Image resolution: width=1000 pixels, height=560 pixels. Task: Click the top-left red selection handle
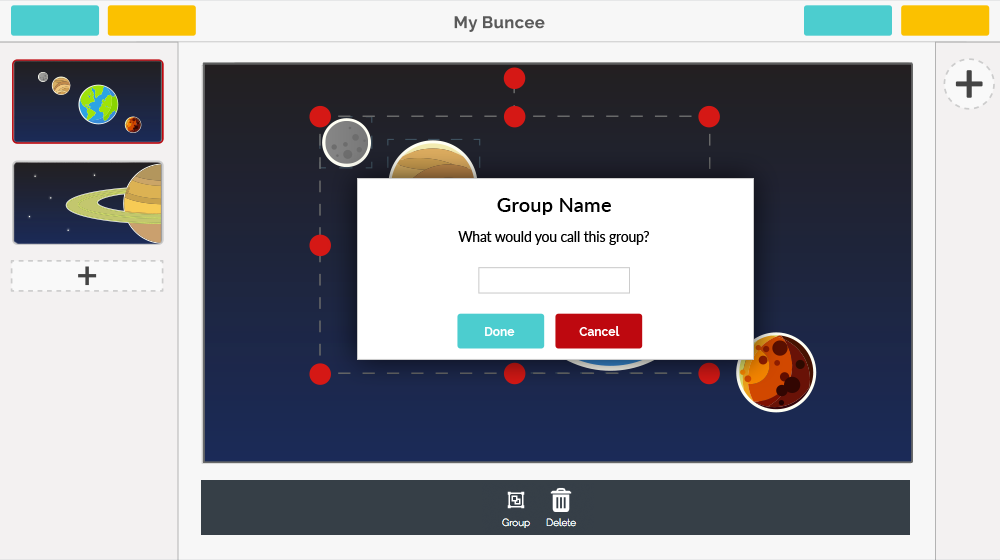pos(320,117)
